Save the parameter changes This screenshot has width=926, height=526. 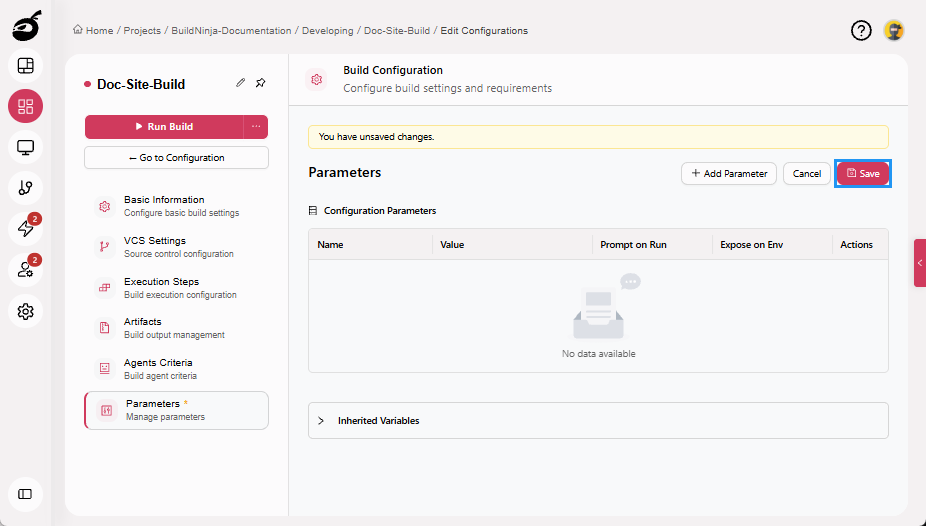click(x=863, y=174)
